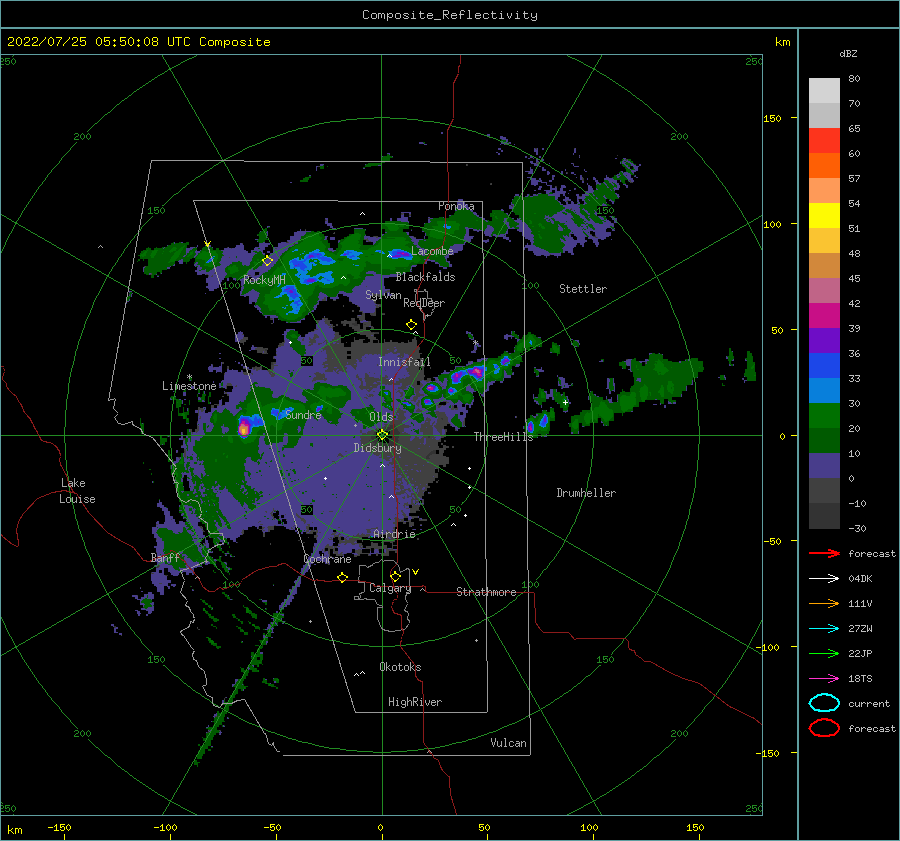
Task: Click the Sylvan map label
Action: tap(383, 295)
